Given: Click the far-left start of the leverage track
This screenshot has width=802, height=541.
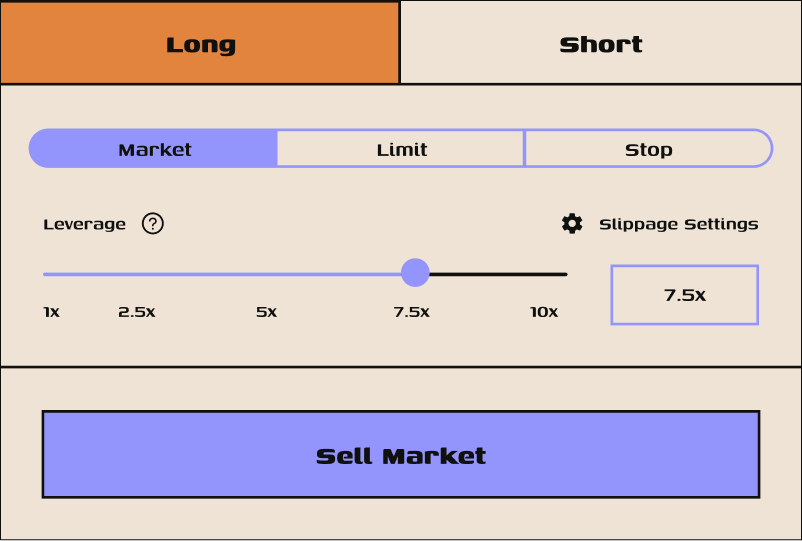Looking at the screenshot, I should point(46,274).
